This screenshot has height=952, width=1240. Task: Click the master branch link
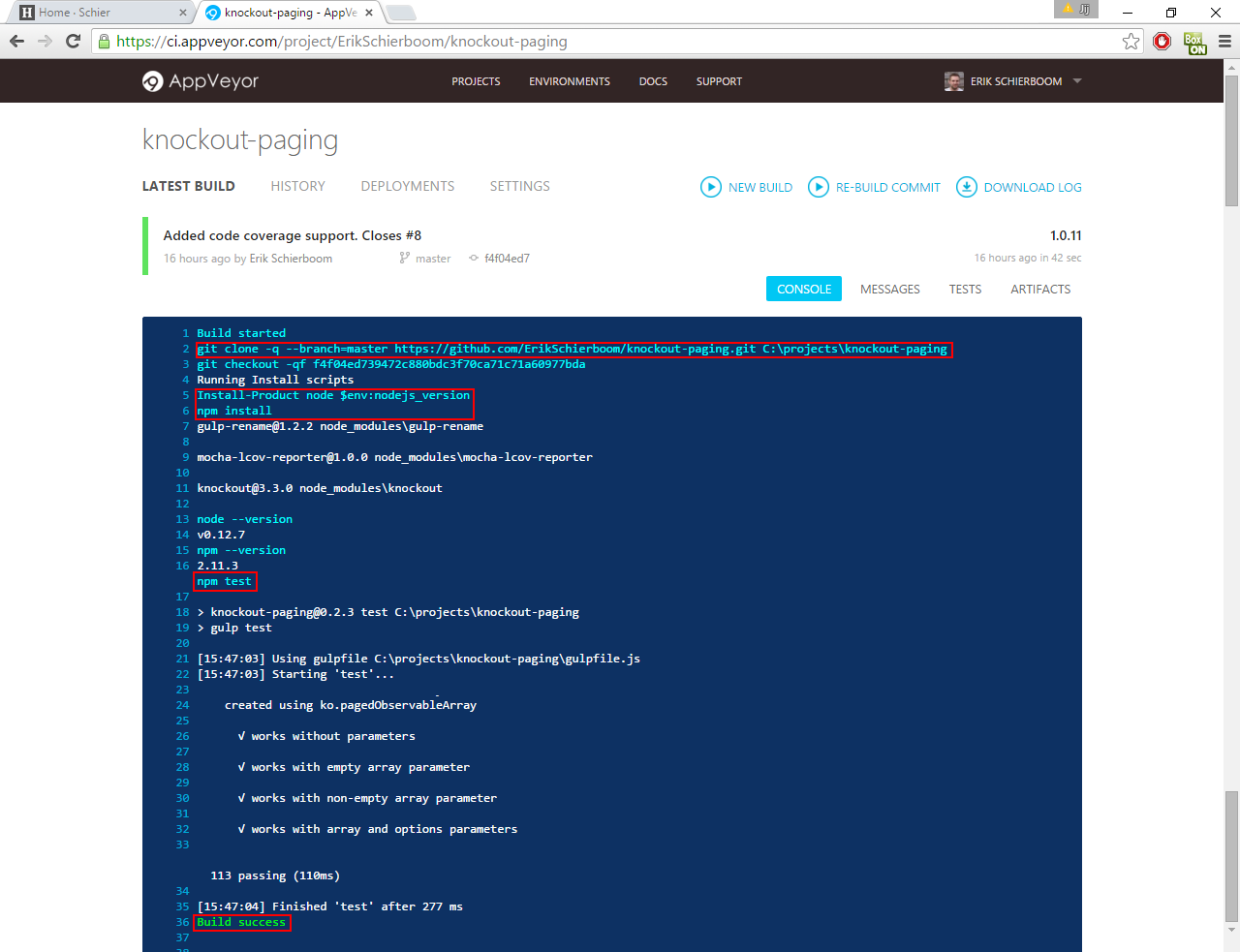pos(433,259)
